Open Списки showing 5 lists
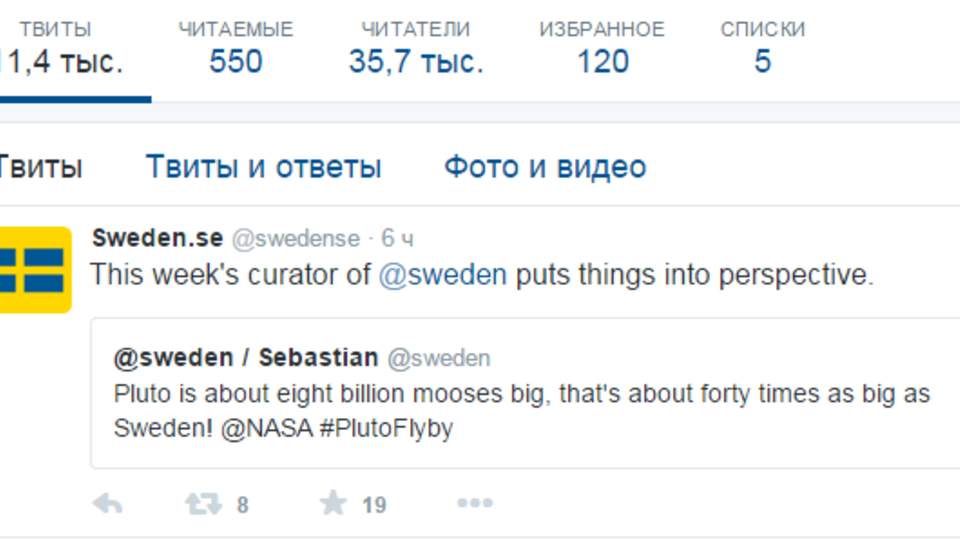The image size is (960, 540). [x=762, y=48]
